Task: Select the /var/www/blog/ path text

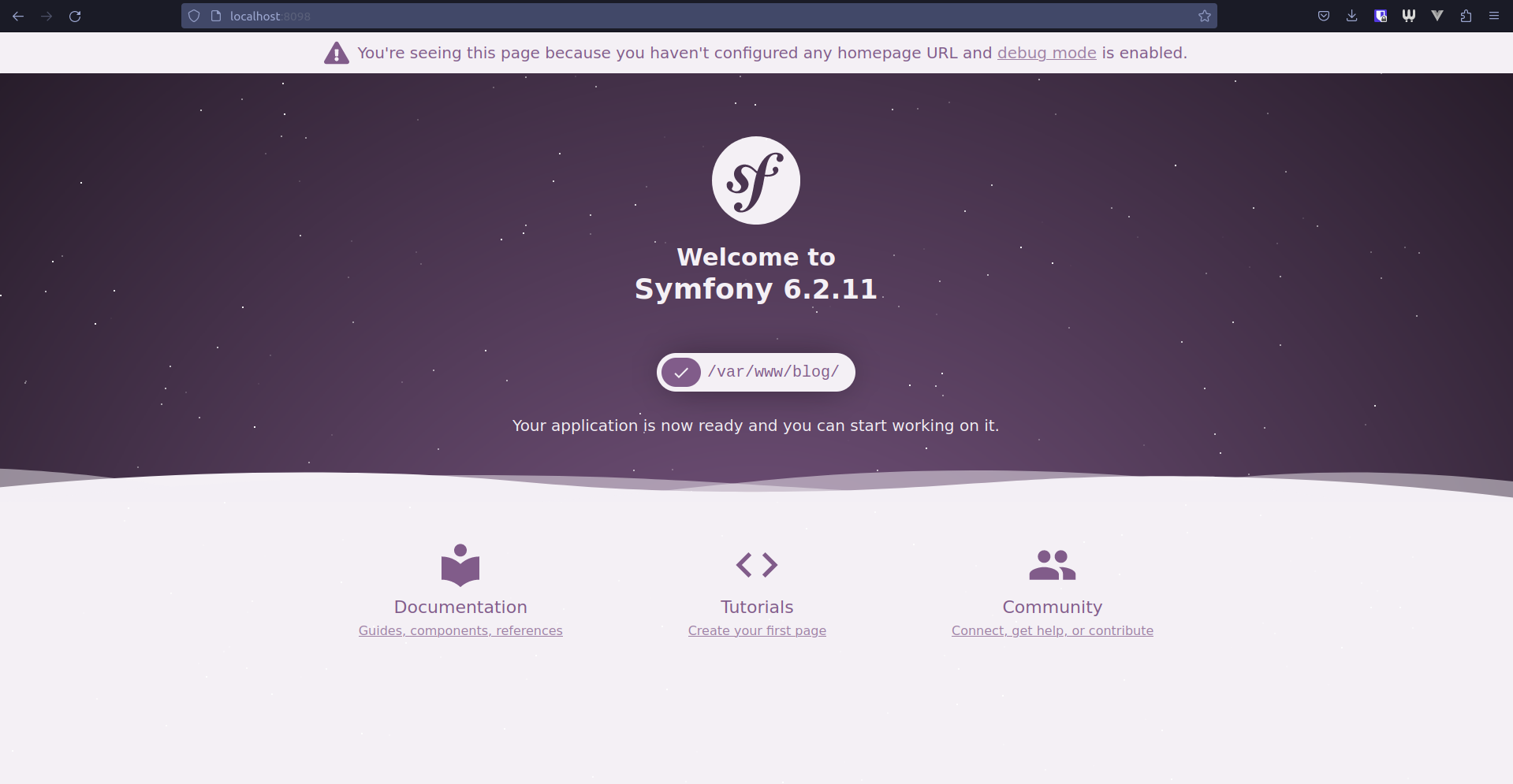Action: point(773,372)
